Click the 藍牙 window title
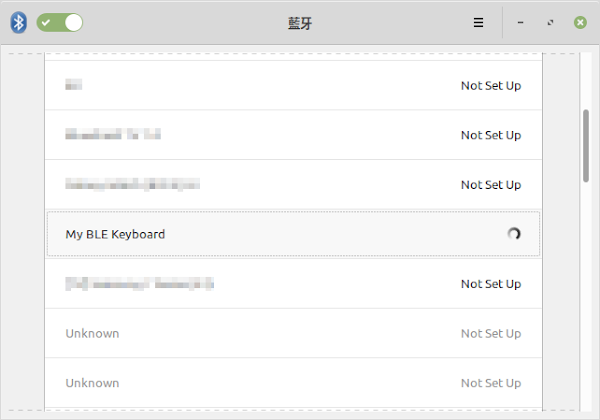The image size is (600, 420). tap(300, 23)
